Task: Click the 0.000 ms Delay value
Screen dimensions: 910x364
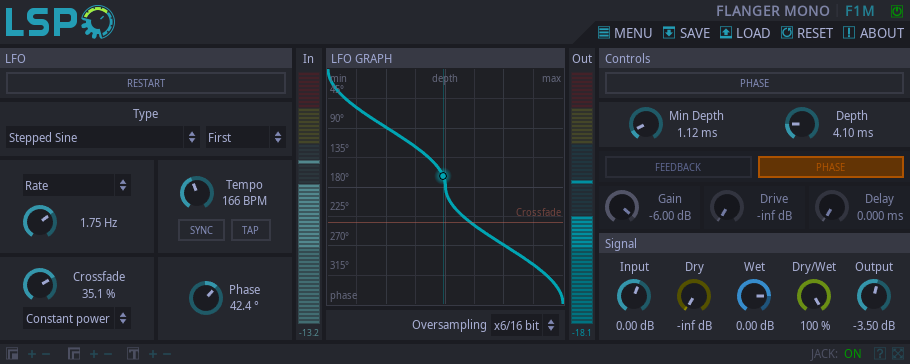Action: (x=880, y=216)
